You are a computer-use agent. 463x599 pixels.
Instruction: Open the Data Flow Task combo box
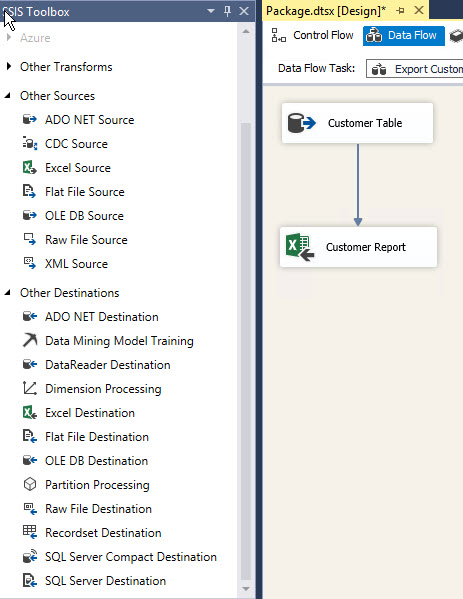click(x=414, y=69)
